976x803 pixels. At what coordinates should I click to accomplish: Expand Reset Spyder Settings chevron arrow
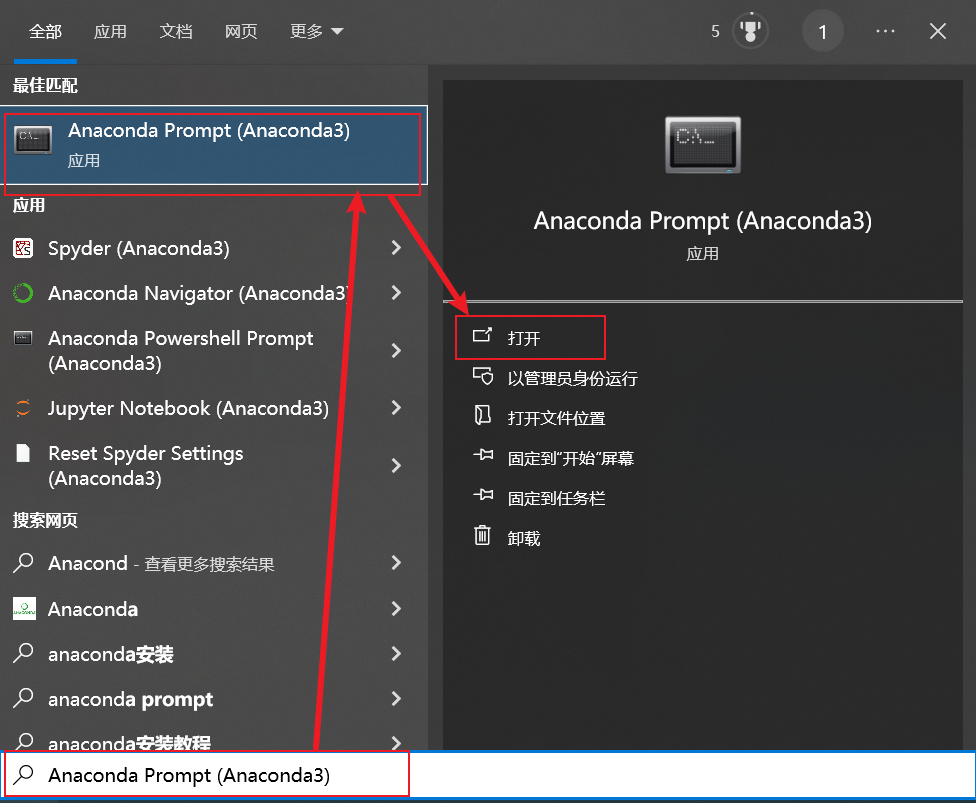(x=396, y=466)
